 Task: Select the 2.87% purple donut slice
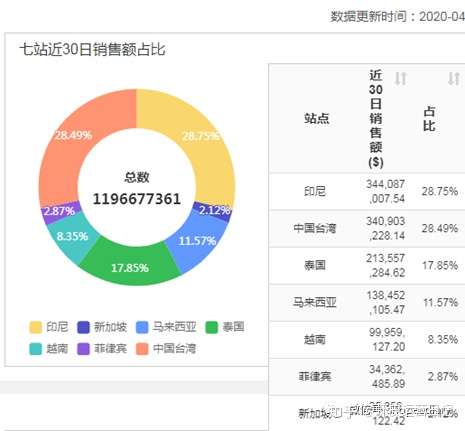click(59, 211)
